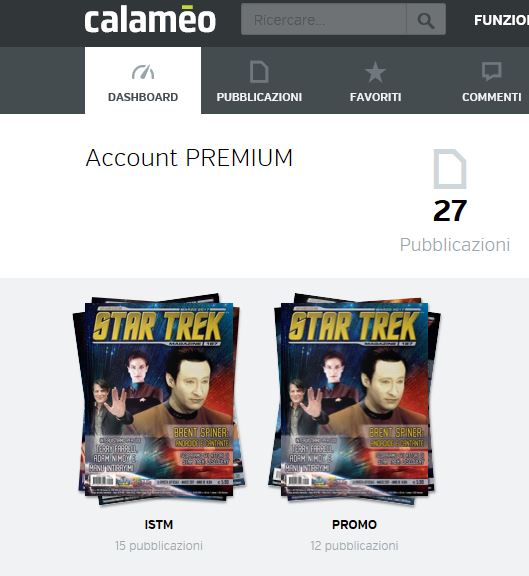Click the Calaméo logo
This screenshot has height=576, width=529.
150,19
